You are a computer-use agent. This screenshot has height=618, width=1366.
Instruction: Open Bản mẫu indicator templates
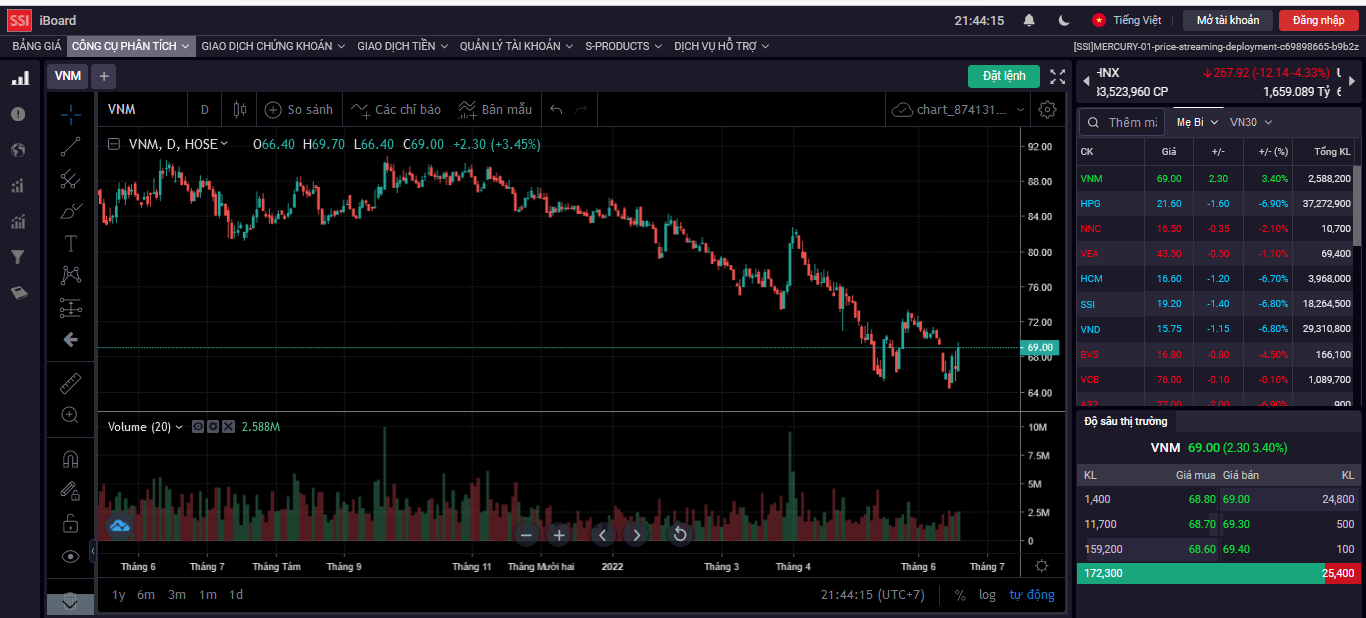(495, 109)
